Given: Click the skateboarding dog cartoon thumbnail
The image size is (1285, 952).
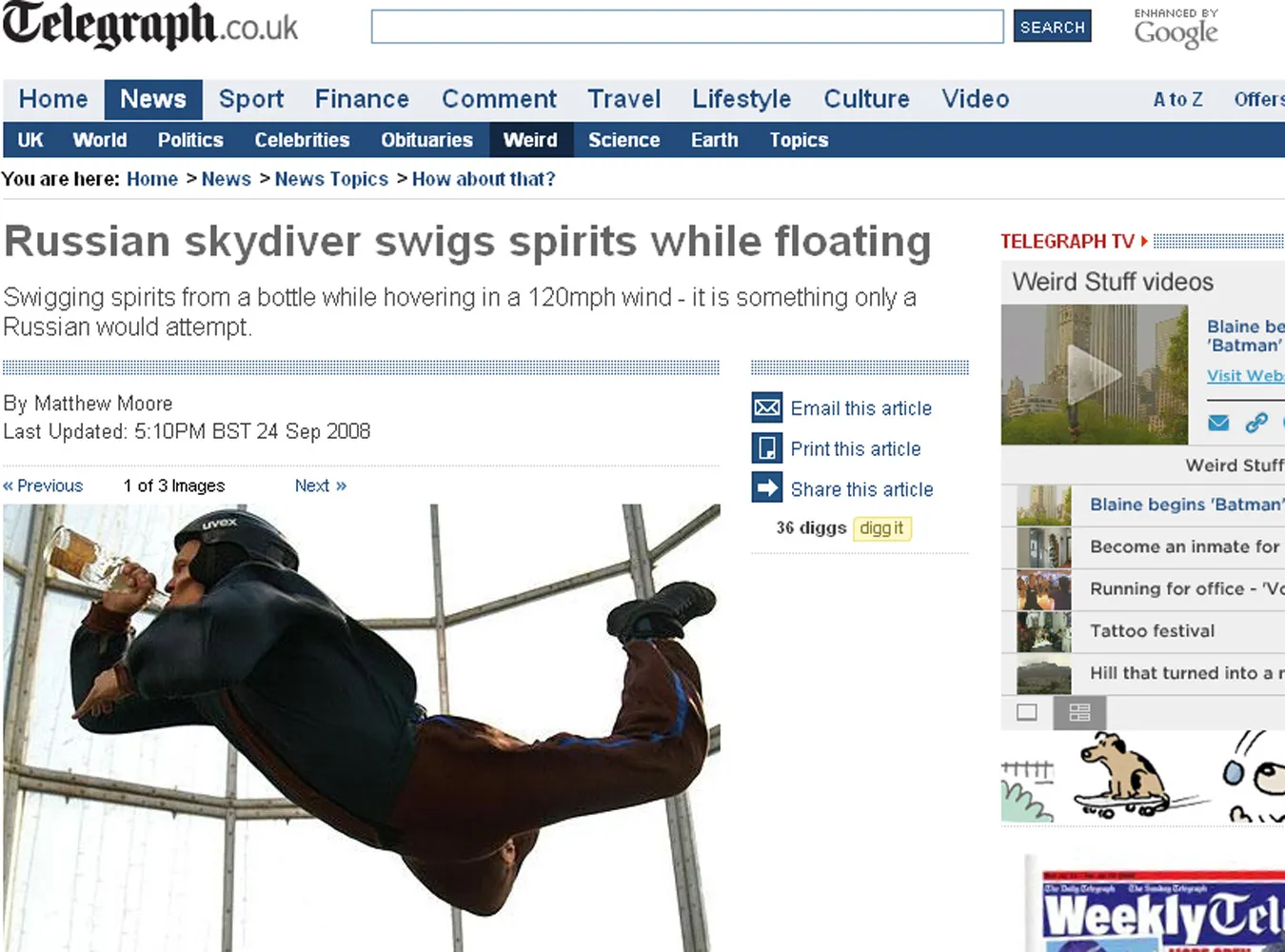Looking at the screenshot, I should 1123,777.
